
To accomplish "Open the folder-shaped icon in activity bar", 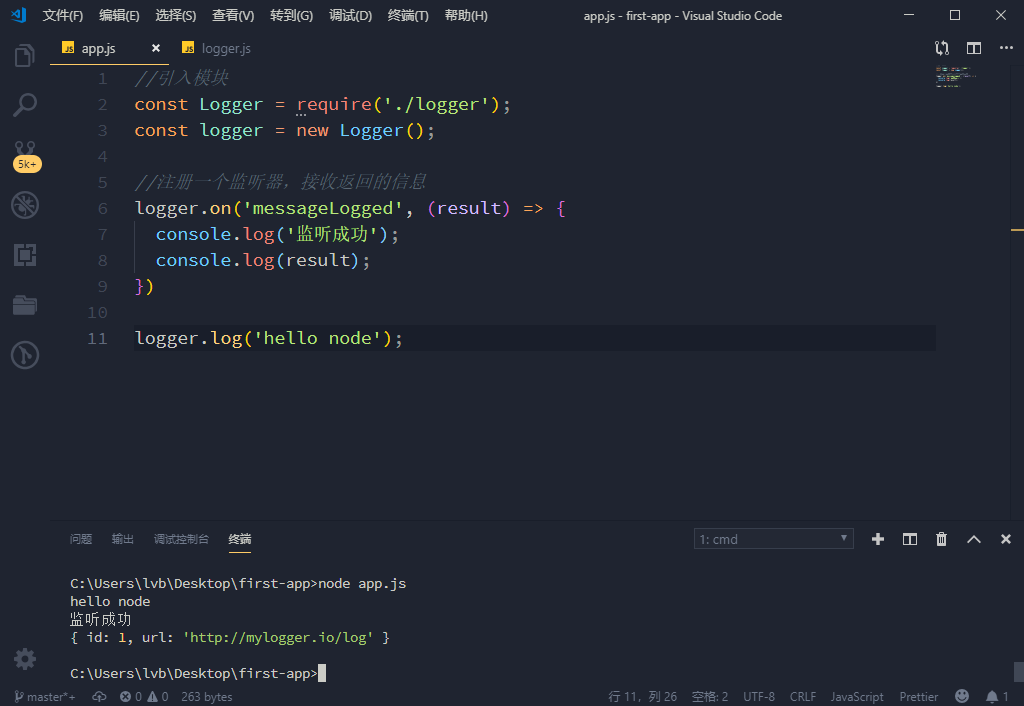I will click(x=25, y=305).
